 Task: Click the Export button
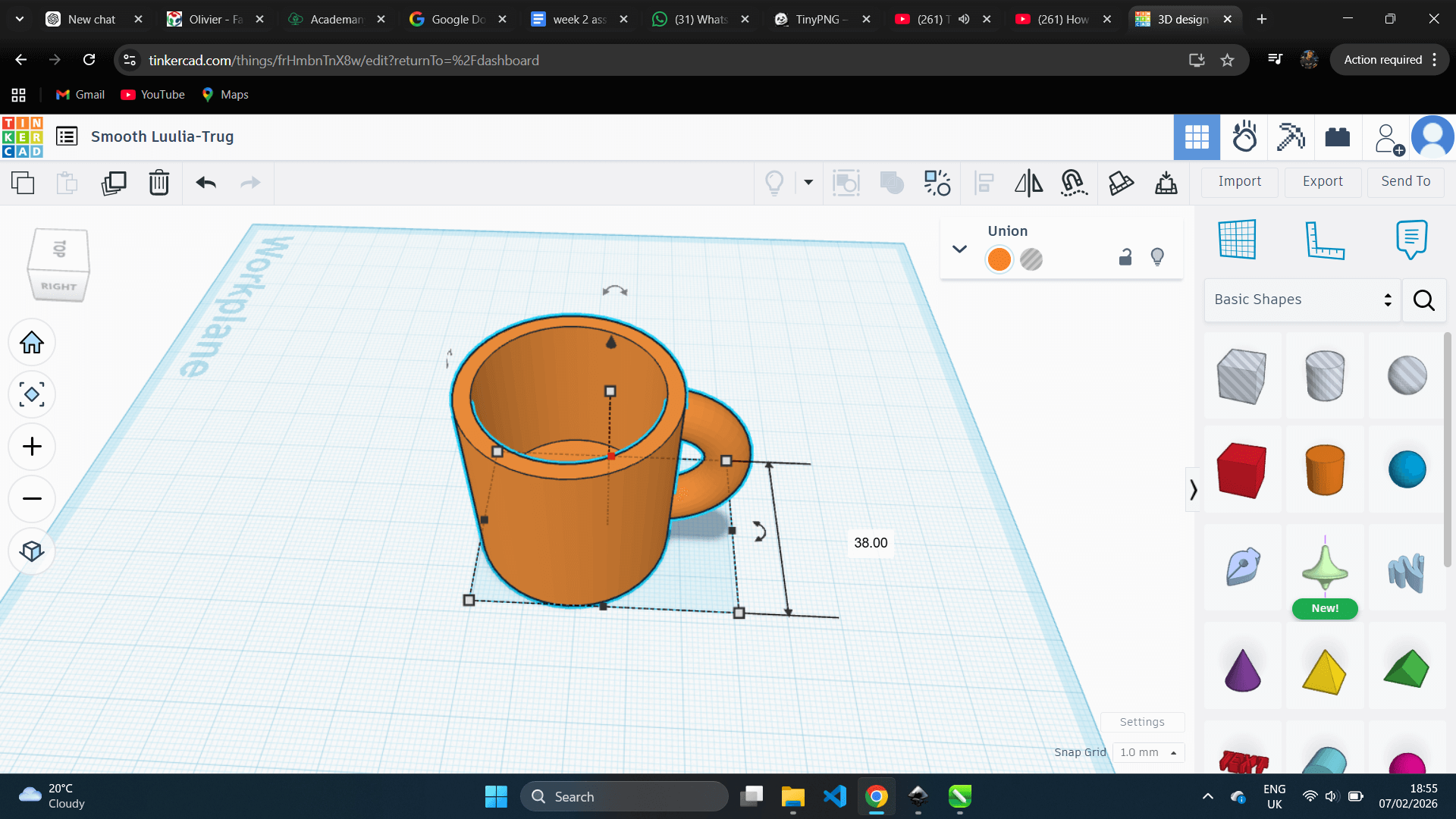(1323, 181)
